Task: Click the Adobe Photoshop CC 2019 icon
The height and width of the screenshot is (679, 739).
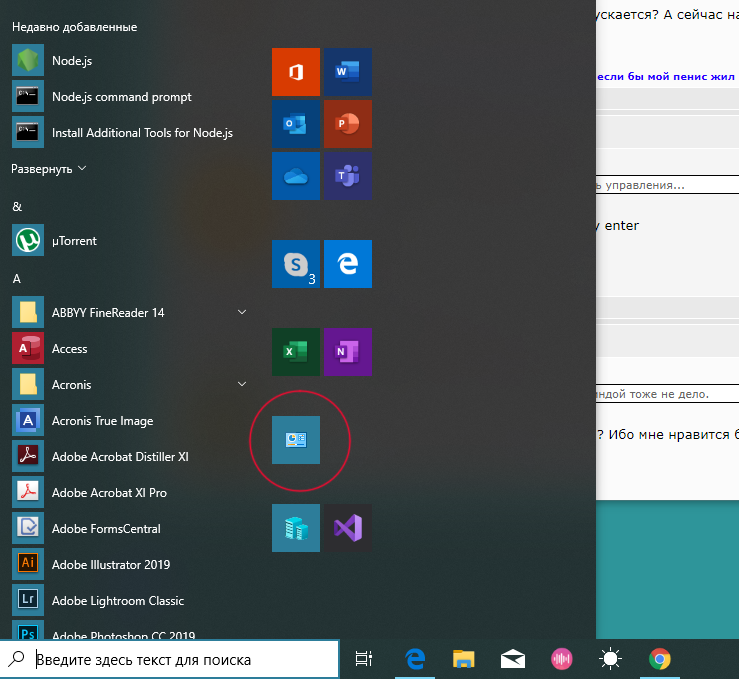Action: [28, 630]
